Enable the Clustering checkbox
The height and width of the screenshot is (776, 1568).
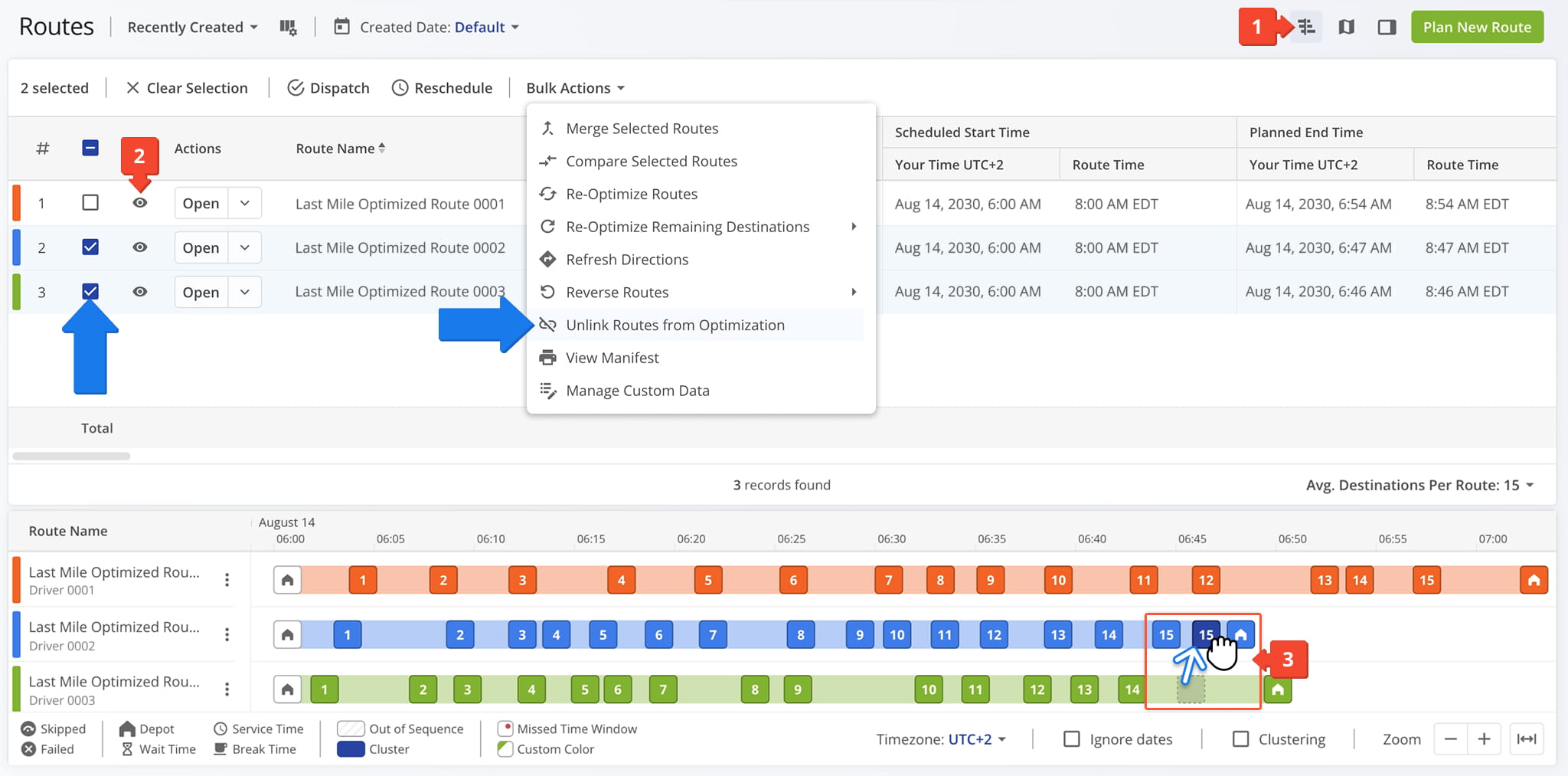(1240, 739)
